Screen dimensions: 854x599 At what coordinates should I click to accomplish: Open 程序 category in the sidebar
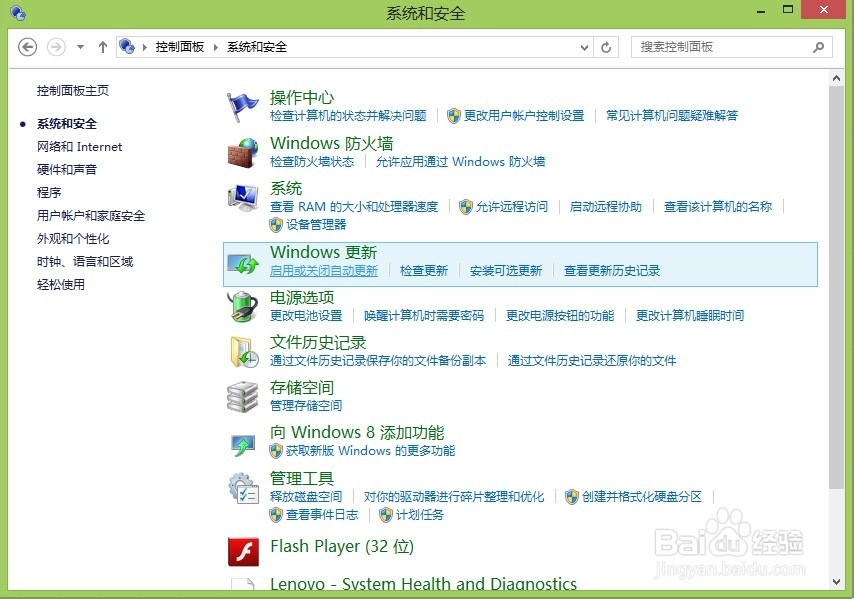click(49, 193)
